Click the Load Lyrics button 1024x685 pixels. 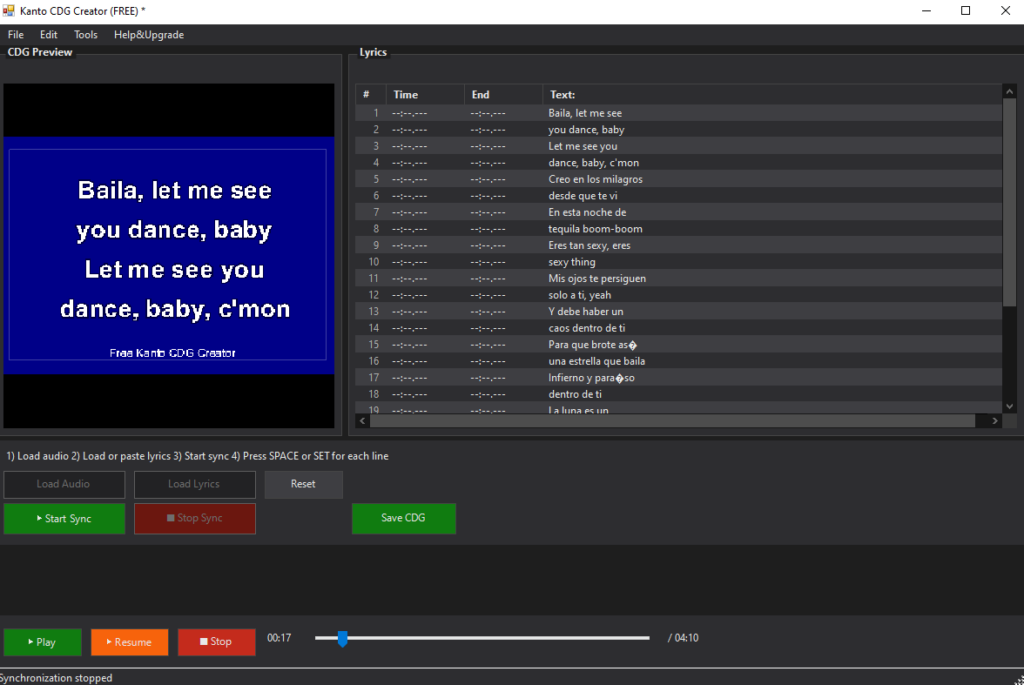point(195,484)
